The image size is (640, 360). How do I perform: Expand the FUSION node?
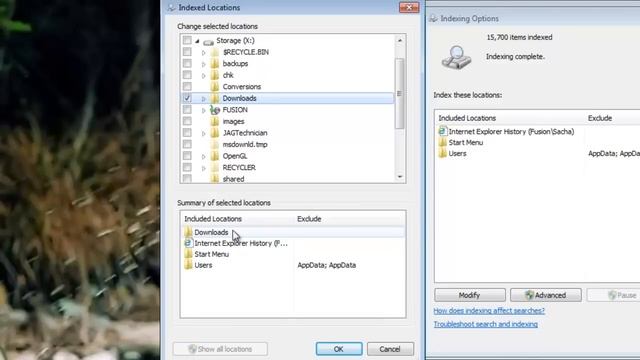point(203,110)
